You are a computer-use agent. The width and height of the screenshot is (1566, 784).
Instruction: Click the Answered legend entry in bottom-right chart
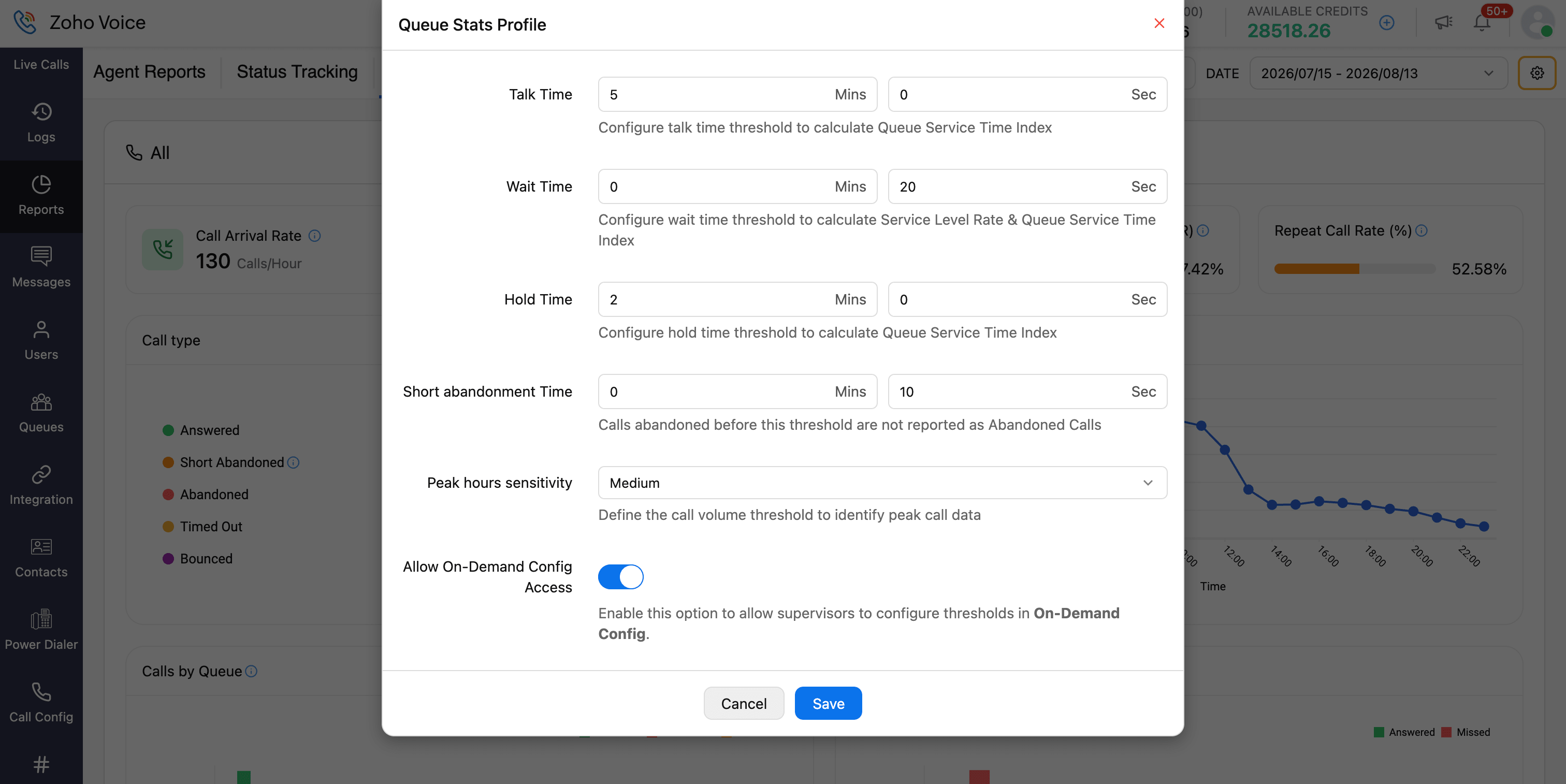pos(1404,732)
